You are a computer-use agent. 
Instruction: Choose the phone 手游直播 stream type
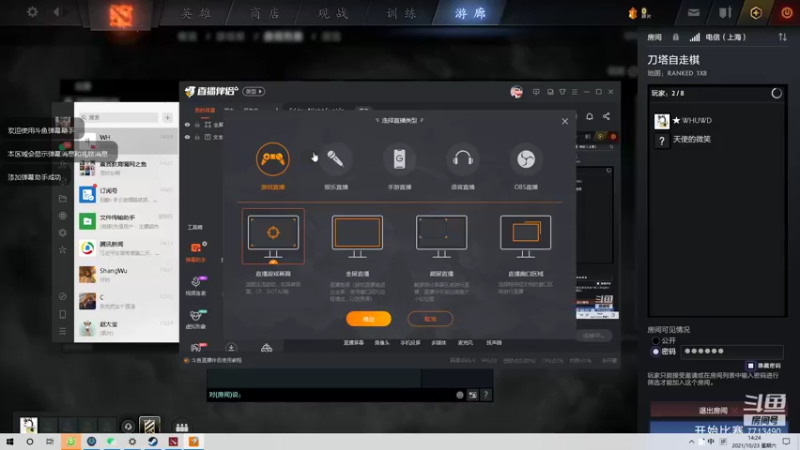pyautogui.click(x=399, y=159)
